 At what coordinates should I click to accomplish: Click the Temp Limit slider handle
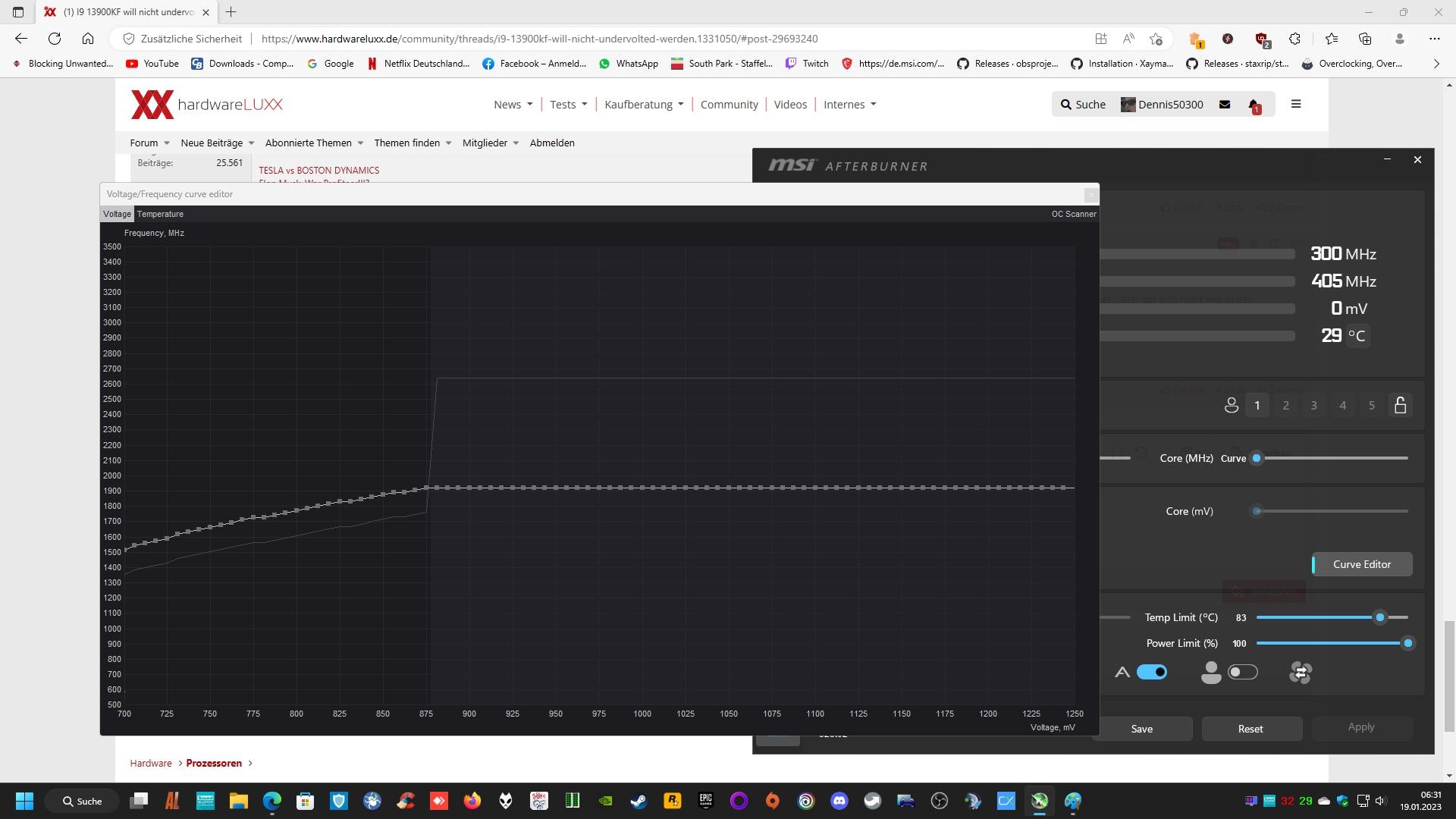[1380, 617]
